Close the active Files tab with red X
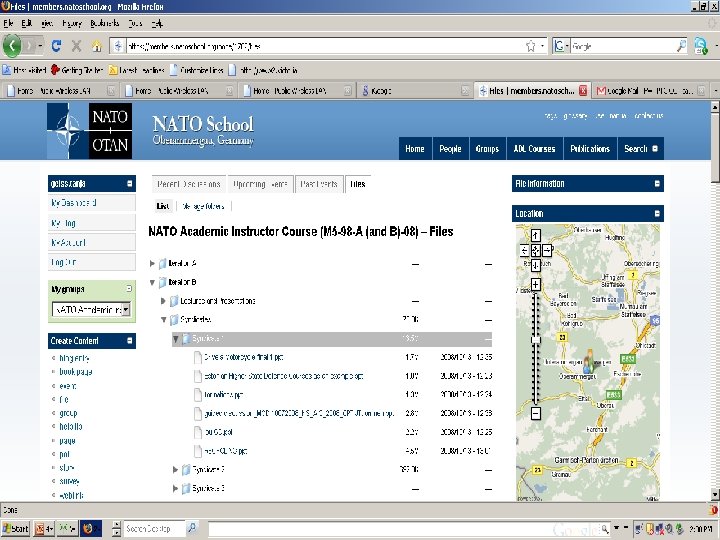The image size is (720, 540). [x=583, y=90]
